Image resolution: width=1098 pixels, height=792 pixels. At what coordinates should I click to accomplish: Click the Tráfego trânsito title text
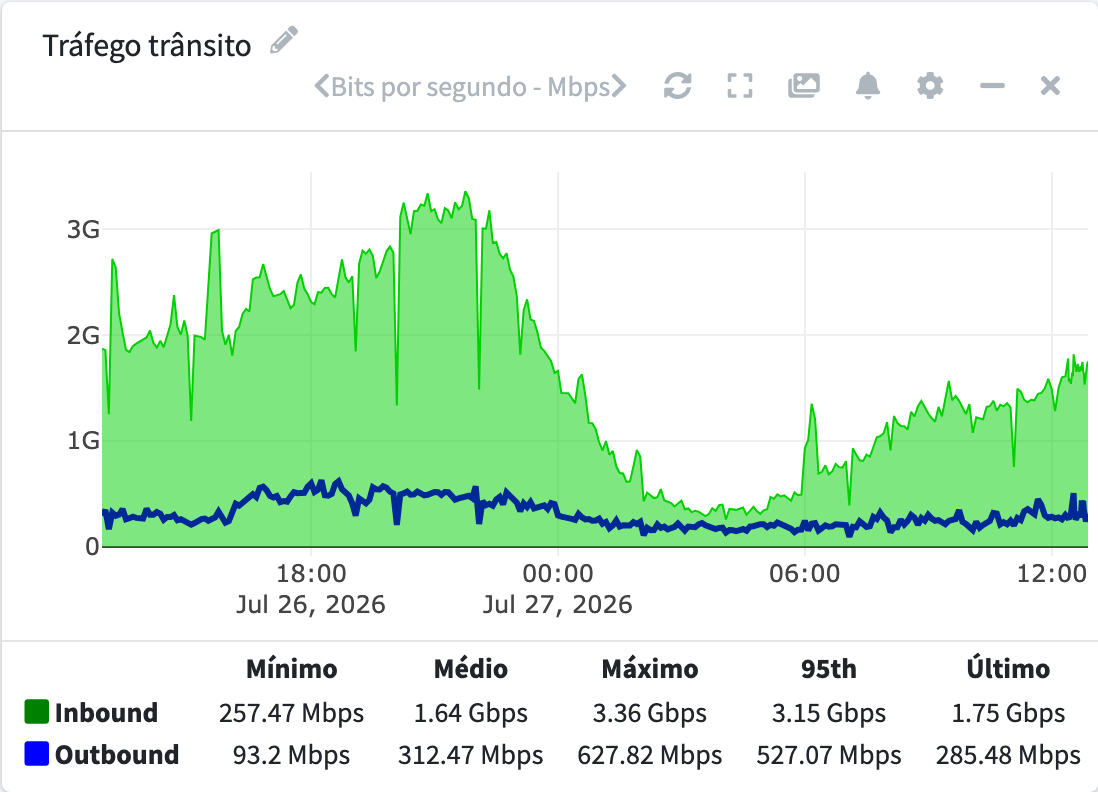click(x=147, y=46)
